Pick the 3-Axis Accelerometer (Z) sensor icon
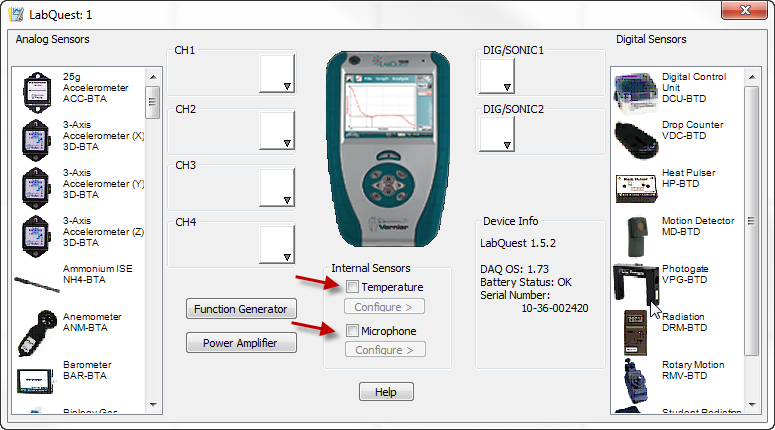 (36, 236)
